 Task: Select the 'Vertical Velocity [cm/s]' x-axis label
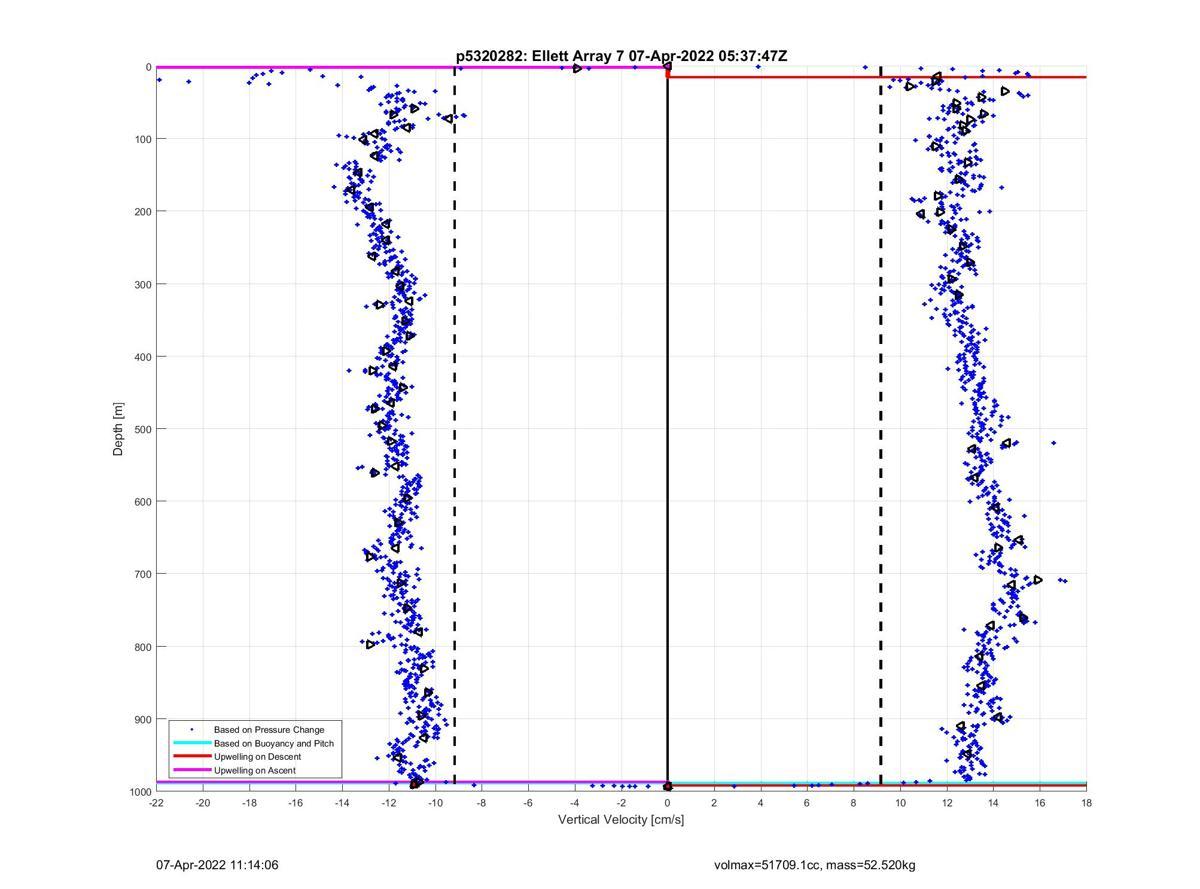[x=621, y=820]
